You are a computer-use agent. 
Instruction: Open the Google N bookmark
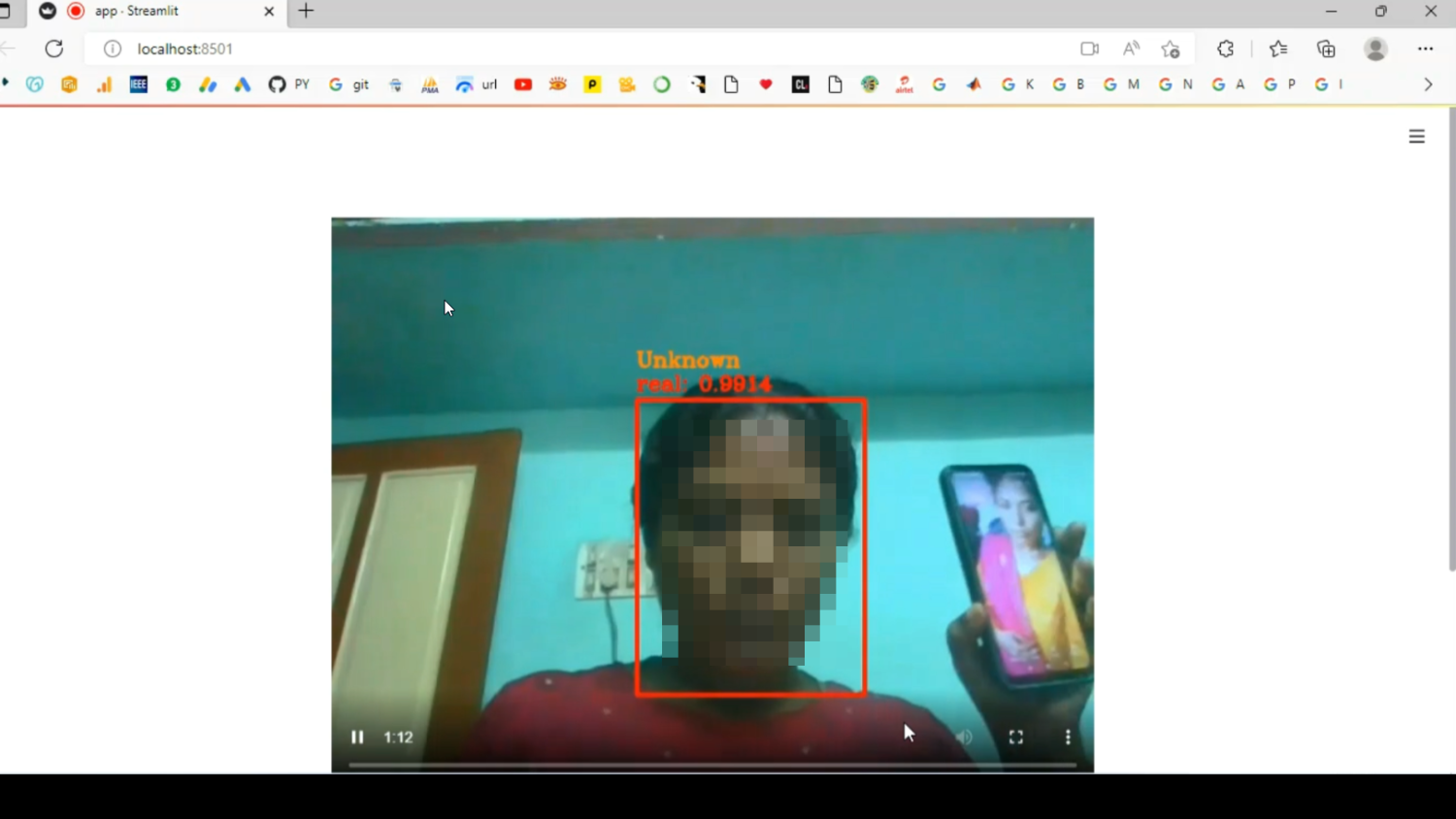pyautogui.click(x=1175, y=84)
